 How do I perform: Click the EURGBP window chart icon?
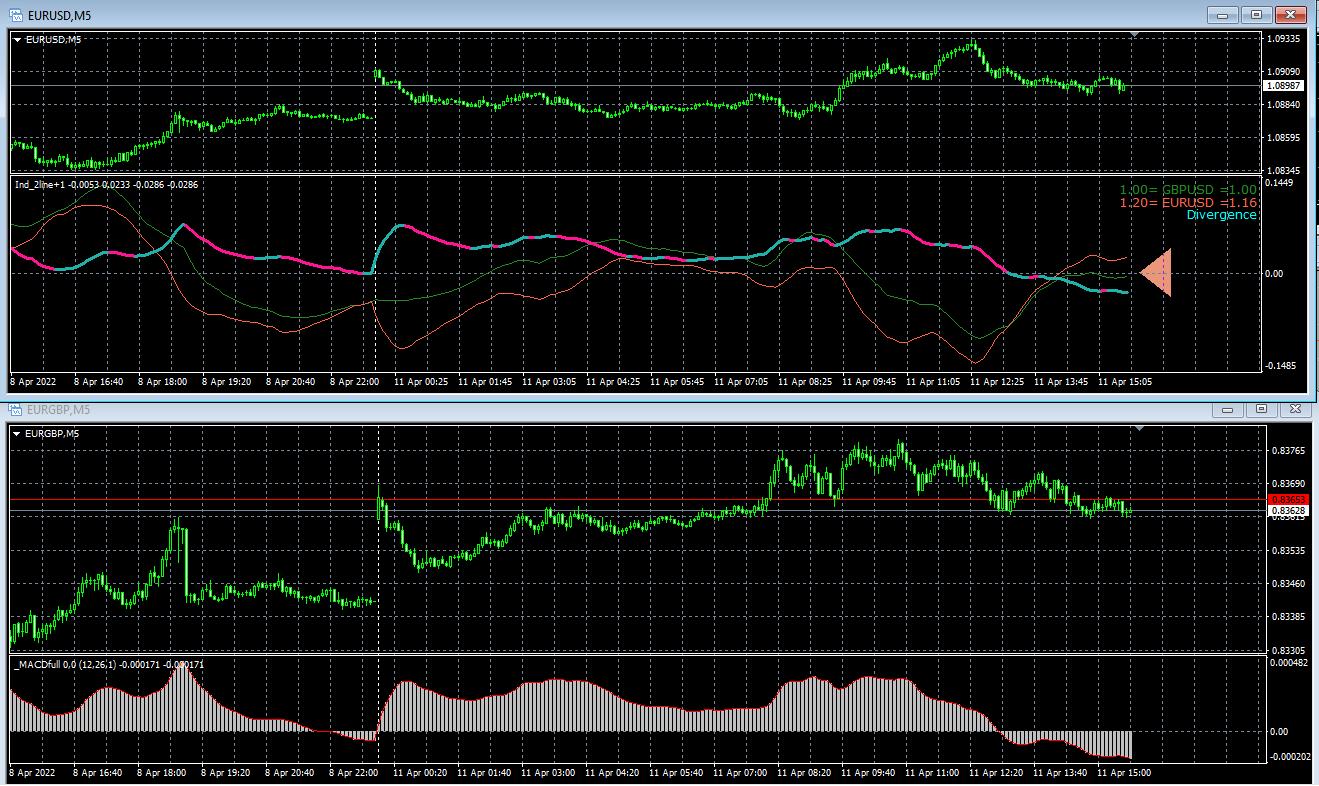(16, 409)
